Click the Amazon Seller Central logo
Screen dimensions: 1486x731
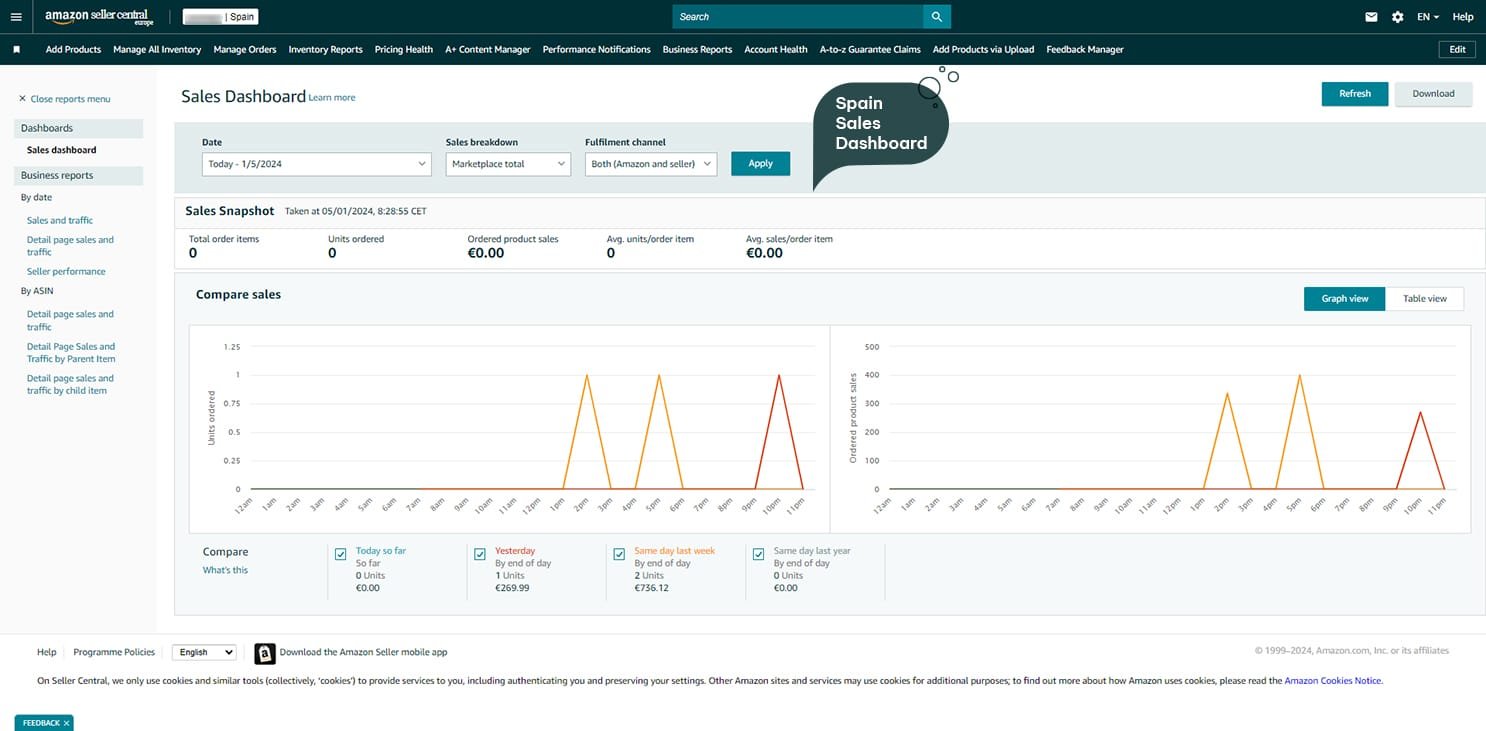[x=96, y=17]
